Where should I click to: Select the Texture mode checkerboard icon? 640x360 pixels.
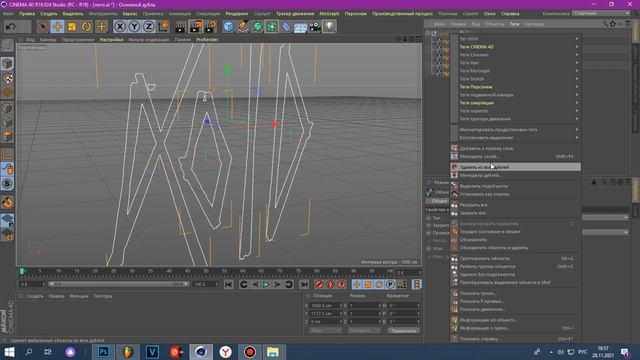(x=7, y=78)
